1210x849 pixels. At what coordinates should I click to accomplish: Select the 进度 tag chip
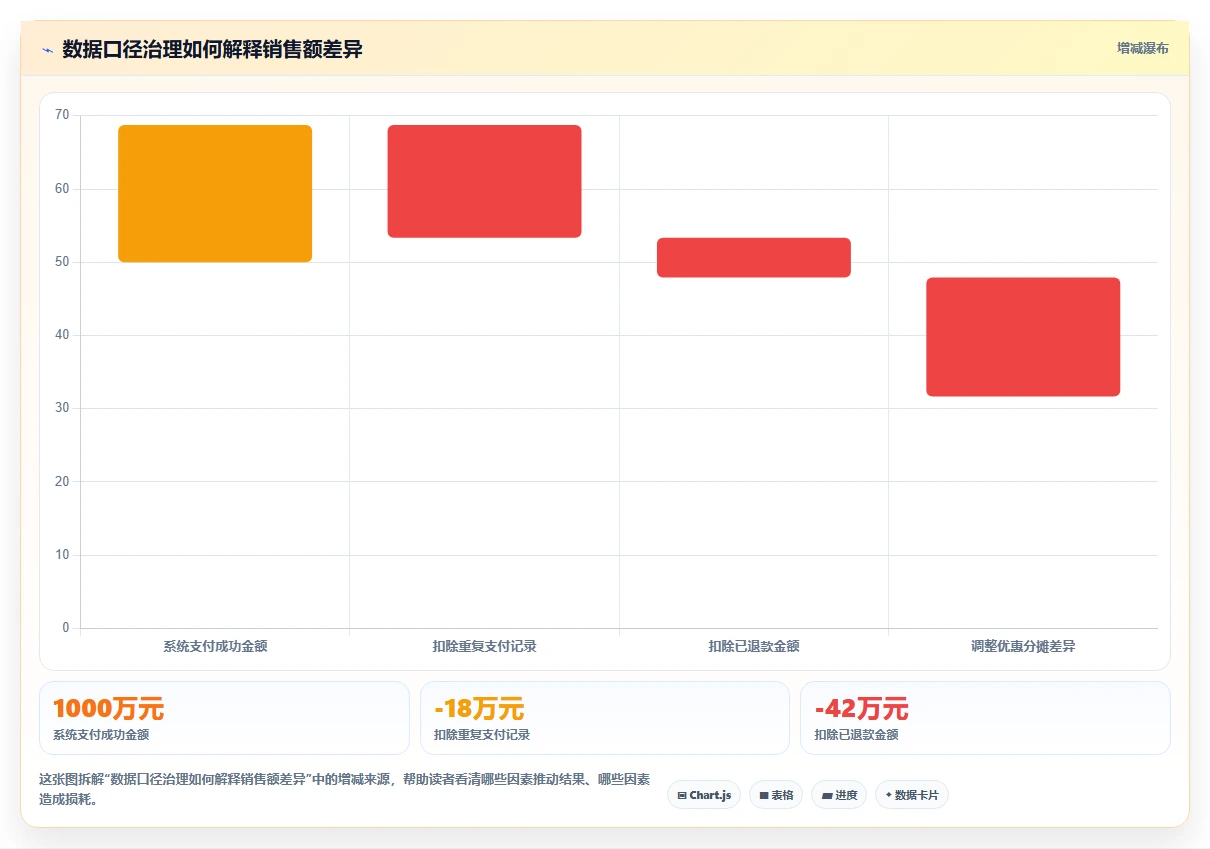839,795
